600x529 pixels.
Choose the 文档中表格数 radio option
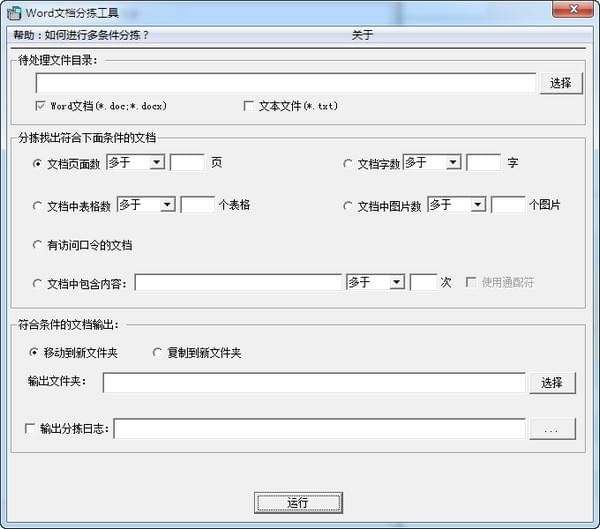pos(37,205)
